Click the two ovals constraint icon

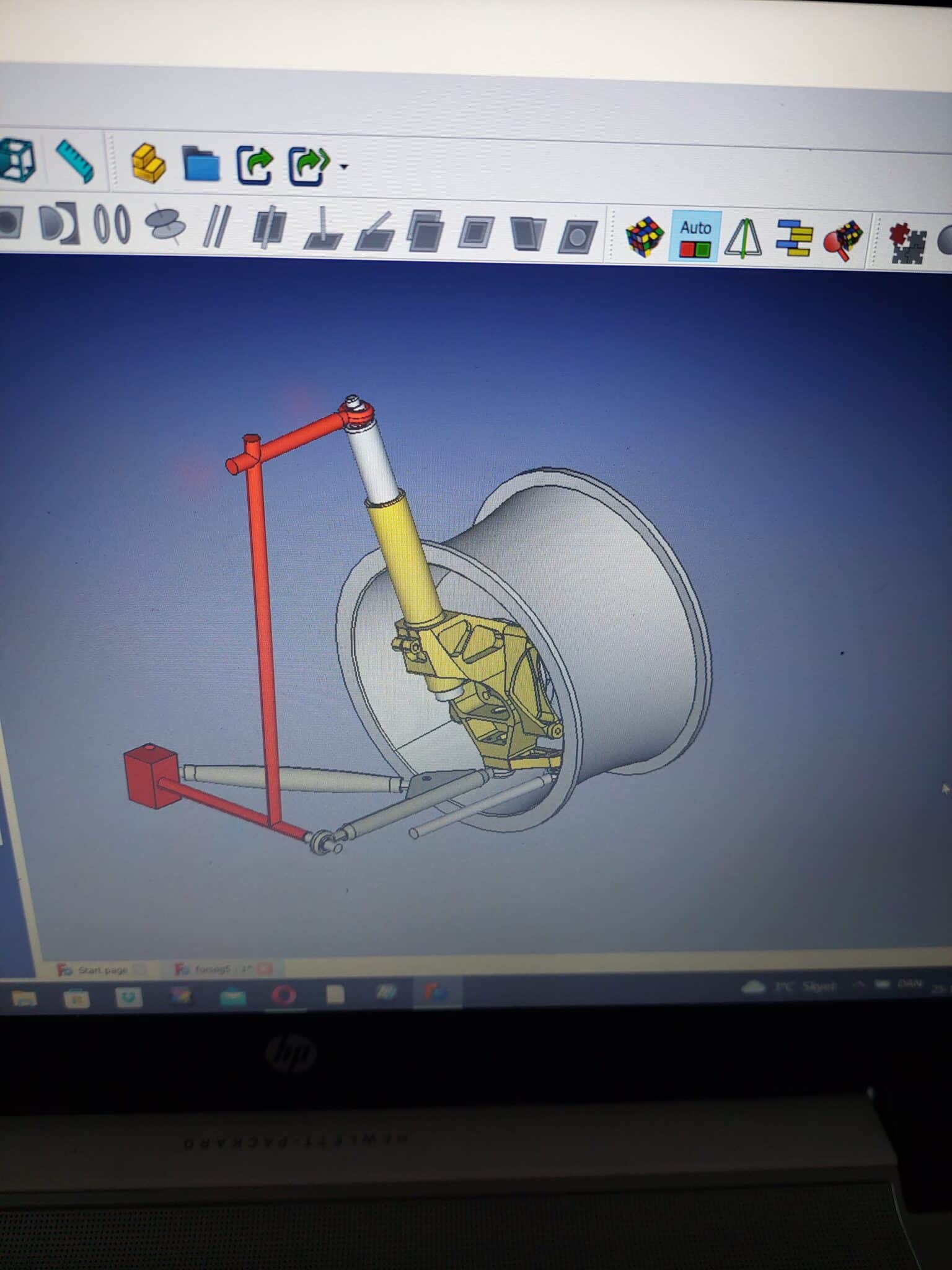tap(112, 224)
